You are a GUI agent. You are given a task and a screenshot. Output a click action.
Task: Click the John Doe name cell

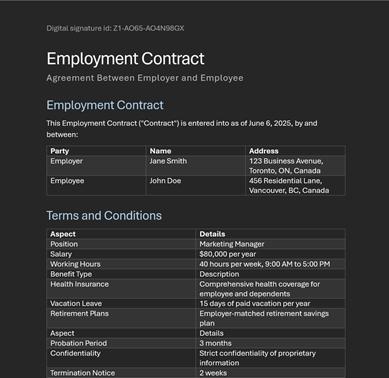pyautogui.click(x=195, y=185)
